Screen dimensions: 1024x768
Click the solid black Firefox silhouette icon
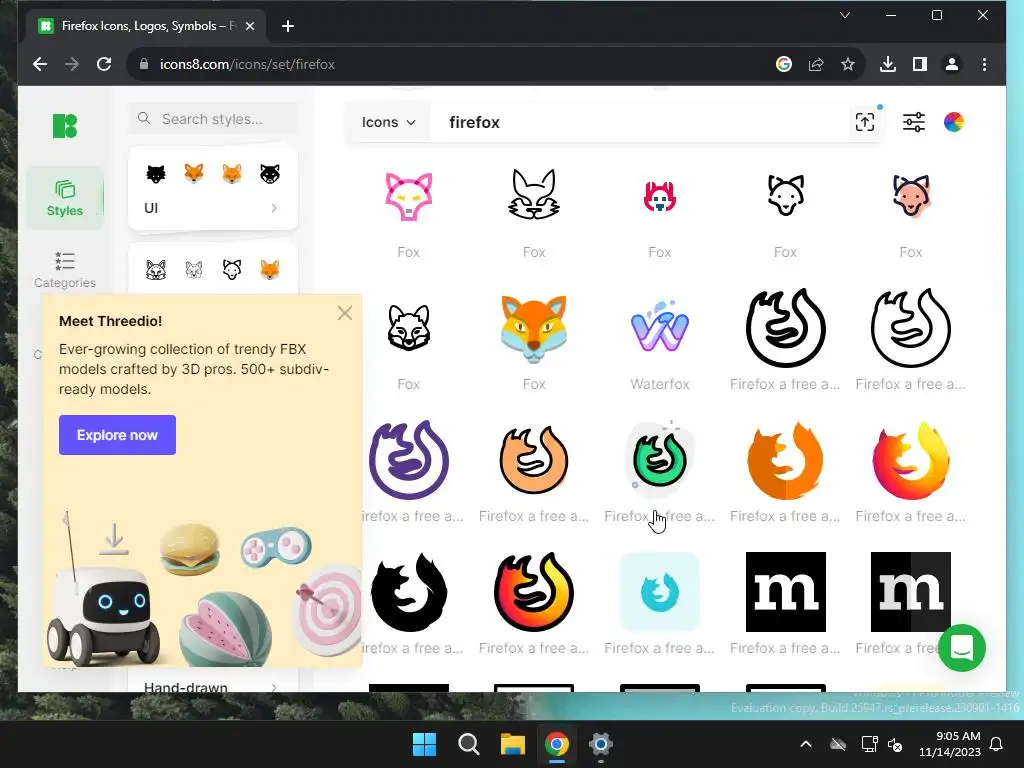tap(409, 592)
